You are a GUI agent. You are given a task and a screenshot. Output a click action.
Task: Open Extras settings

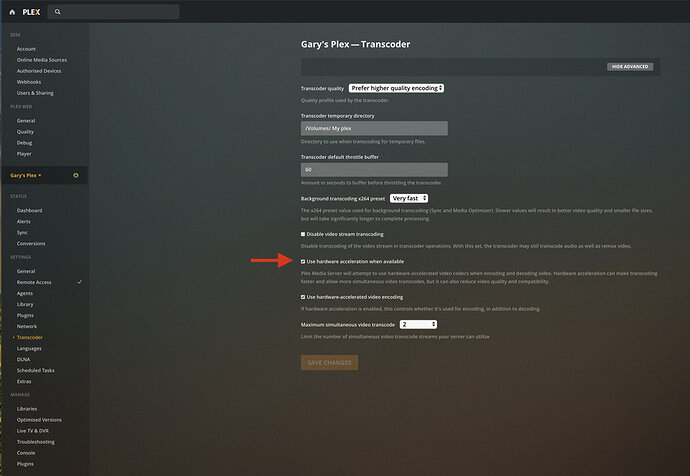(24, 381)
